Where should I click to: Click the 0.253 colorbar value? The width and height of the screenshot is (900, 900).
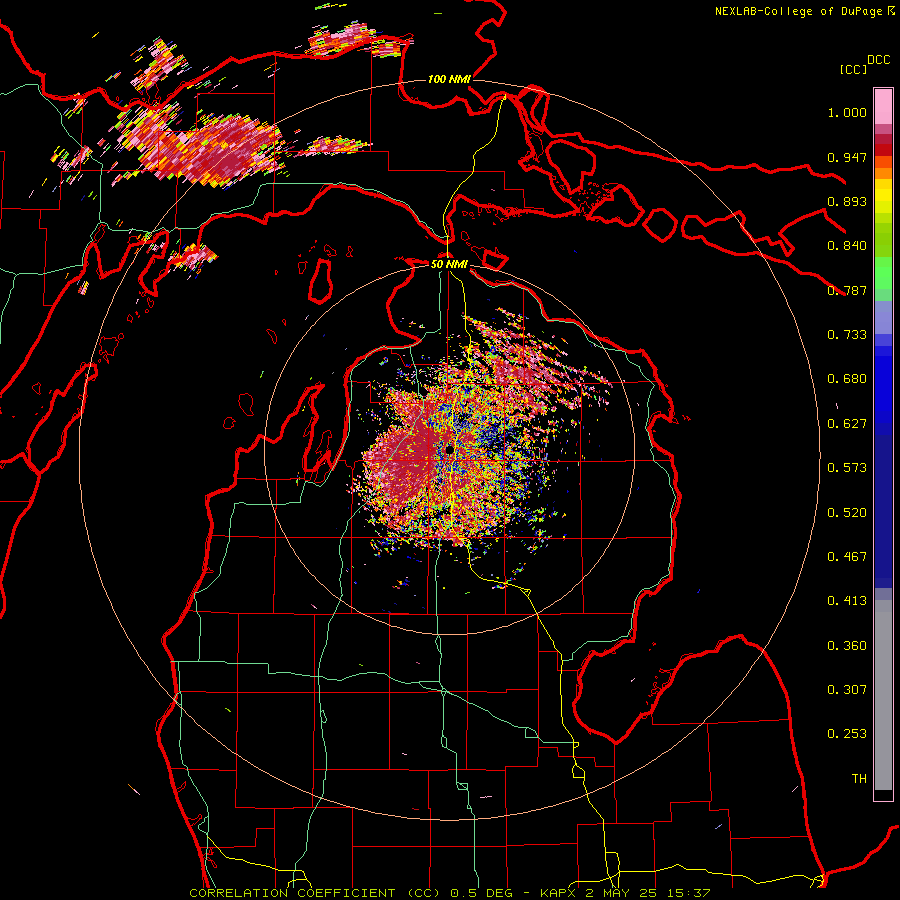tap(847, 734)
